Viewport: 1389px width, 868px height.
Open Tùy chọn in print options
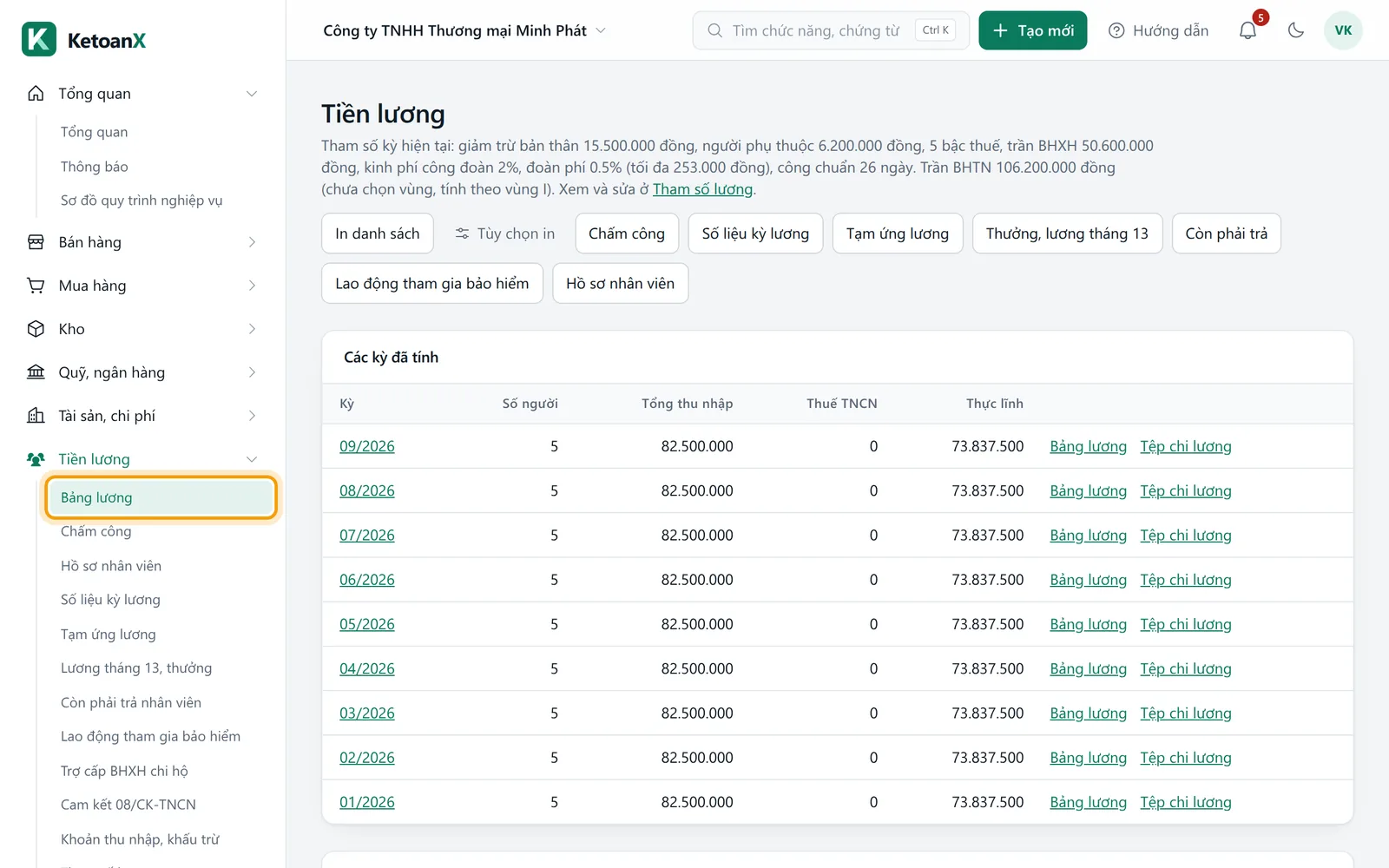[505, 233]
